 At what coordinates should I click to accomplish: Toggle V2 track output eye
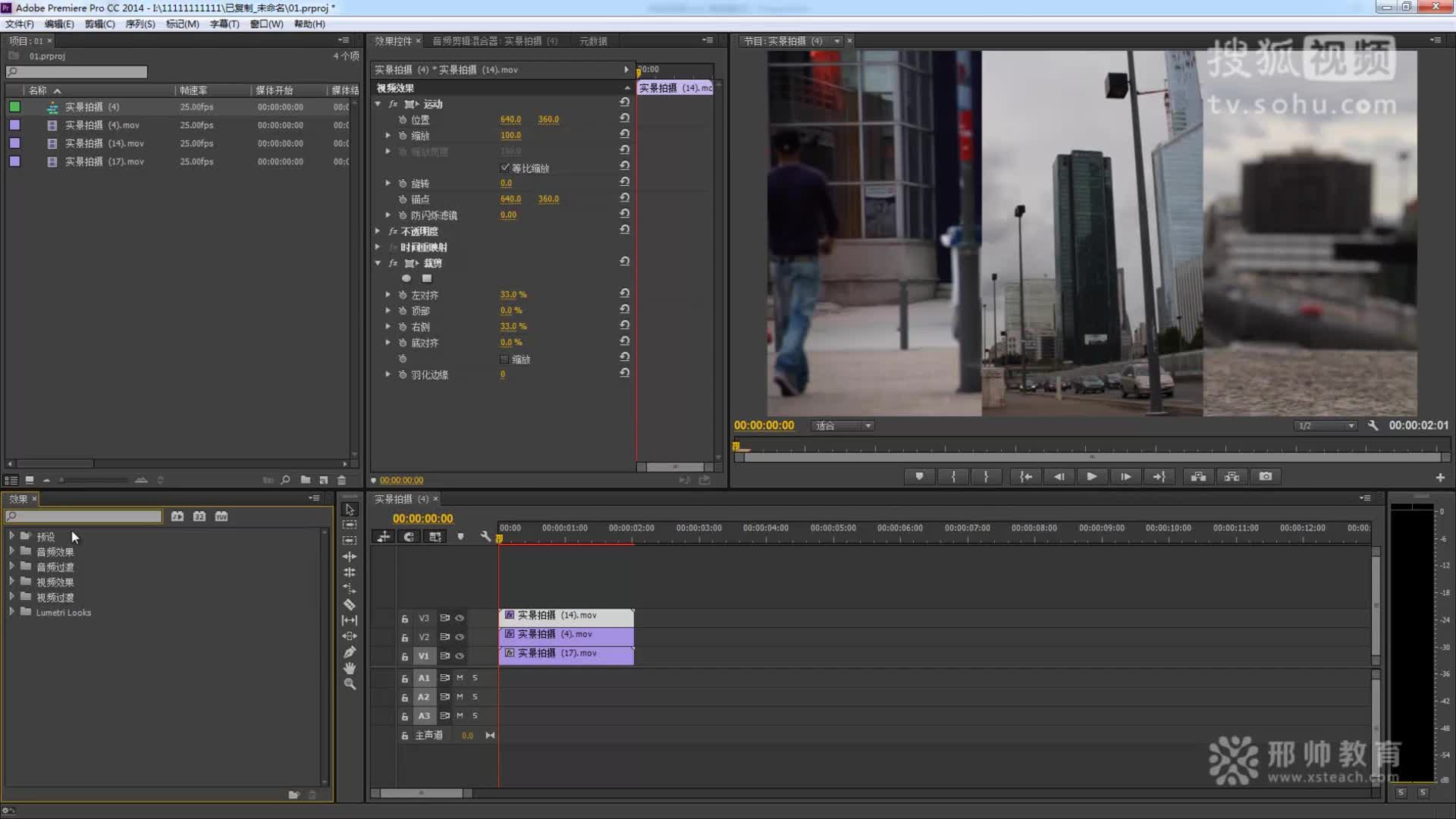(x=460, y=637)
